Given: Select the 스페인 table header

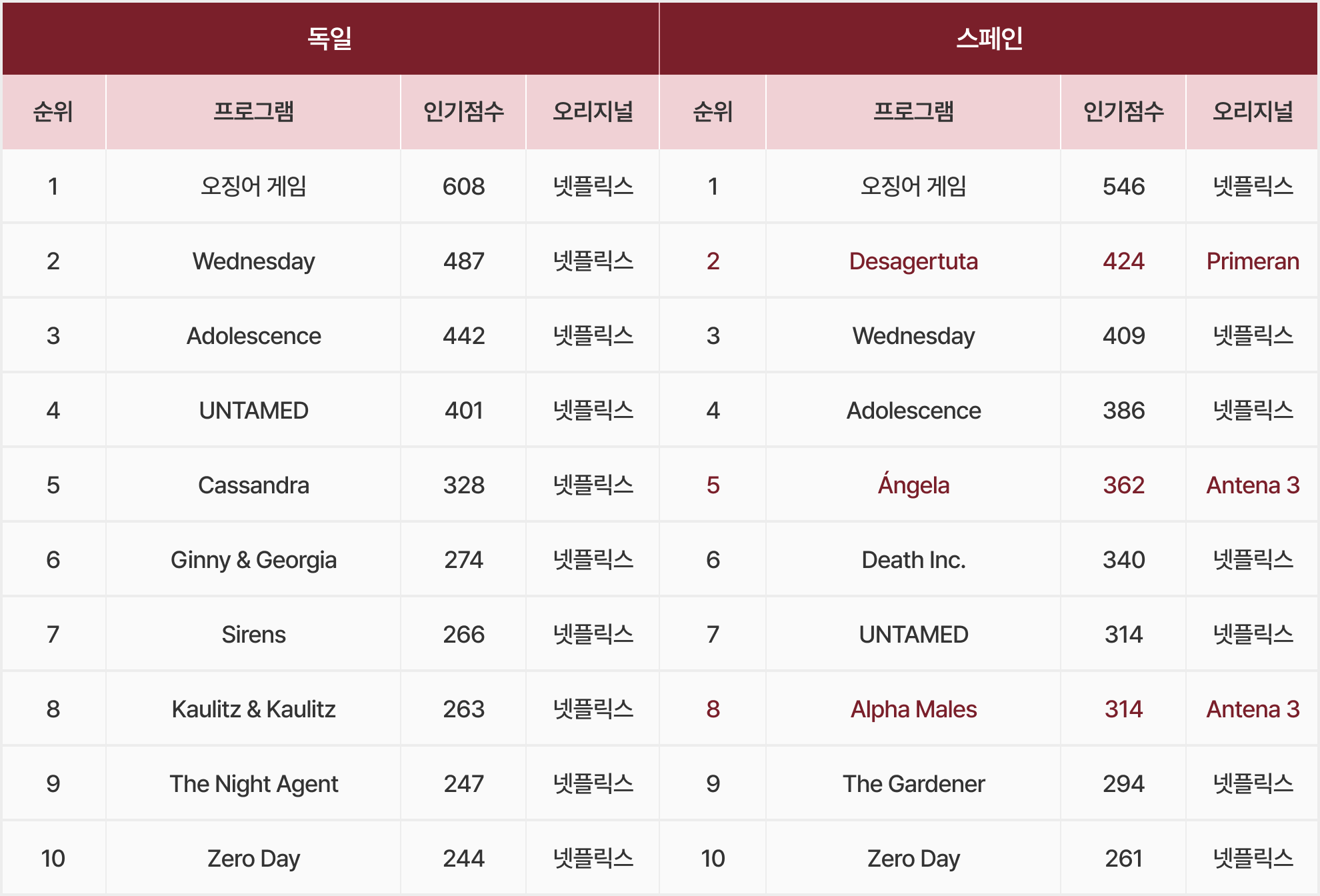Looking at the screenshot, I should (x=989, y=38).
